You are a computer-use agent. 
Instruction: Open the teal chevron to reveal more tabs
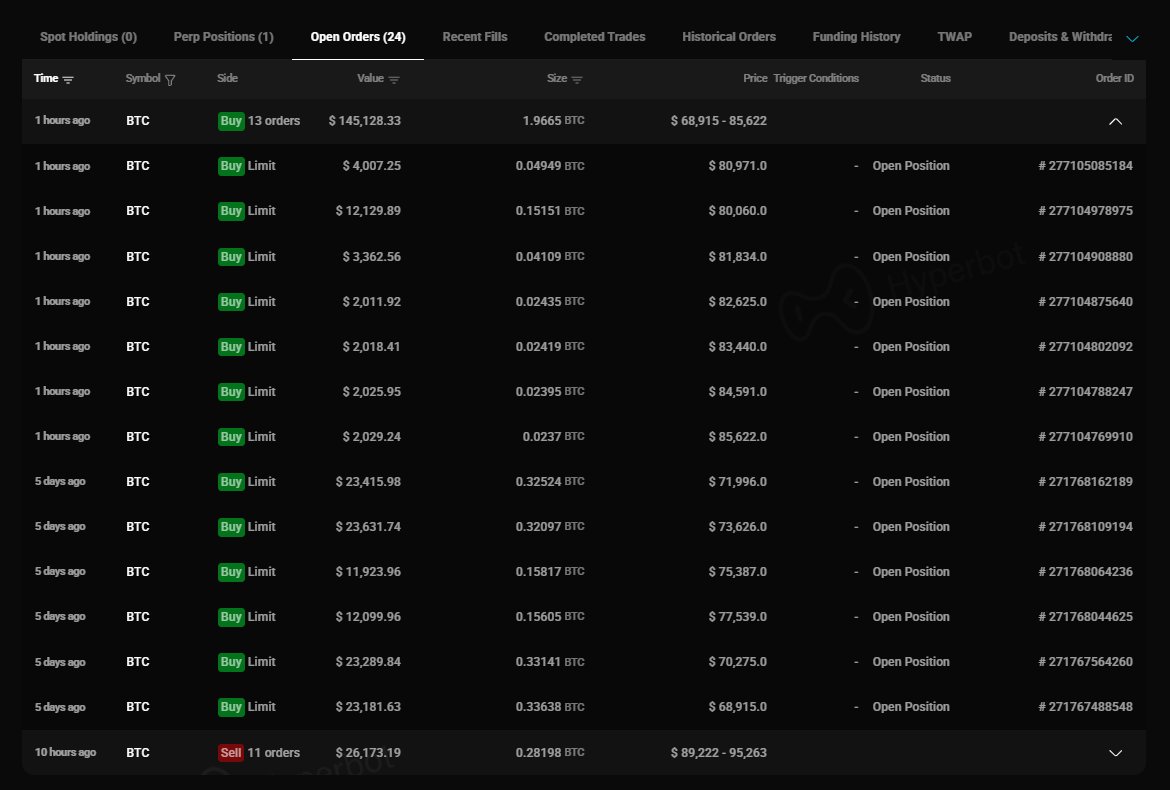click(1132, 37)
